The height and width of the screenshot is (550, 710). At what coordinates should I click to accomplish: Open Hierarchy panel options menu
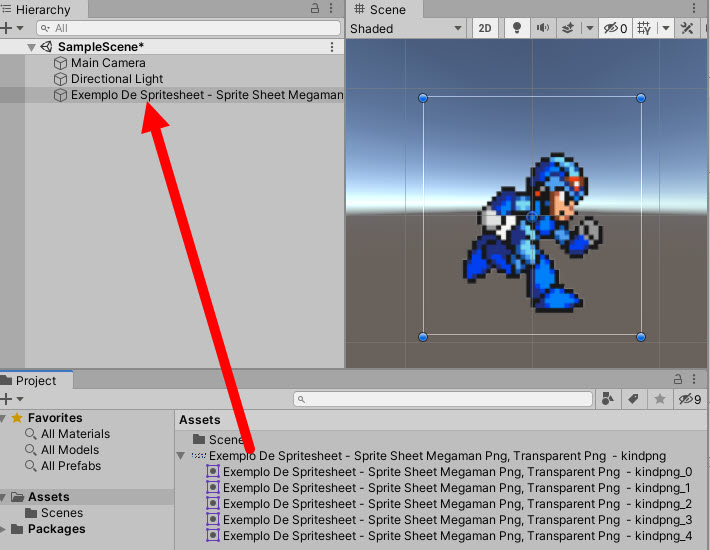coord(331,8)
